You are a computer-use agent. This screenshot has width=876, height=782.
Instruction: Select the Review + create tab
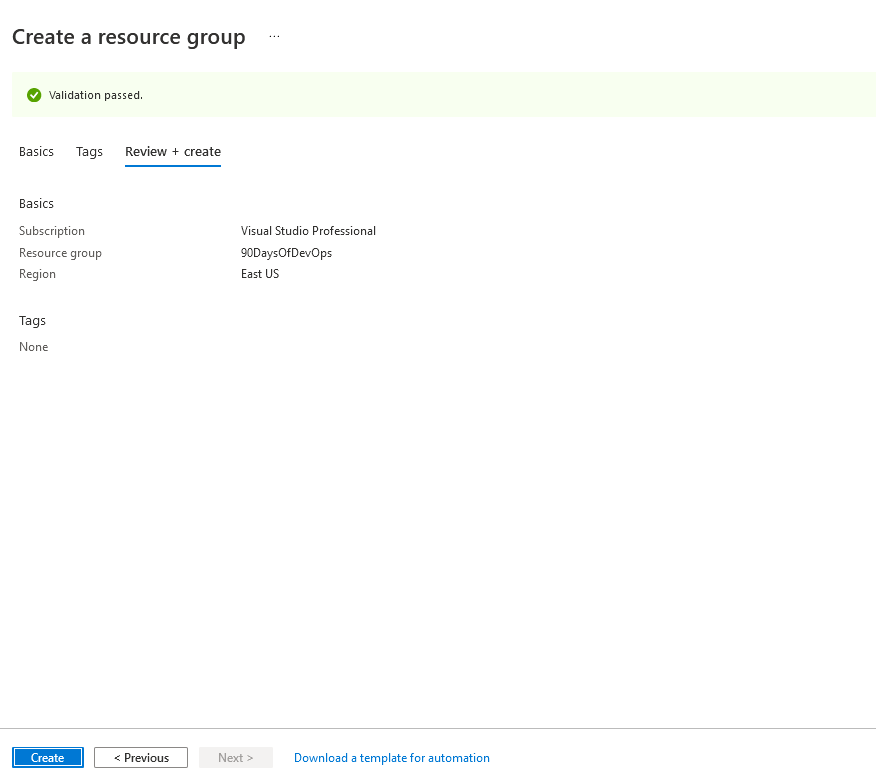click(x=173, y=152)
